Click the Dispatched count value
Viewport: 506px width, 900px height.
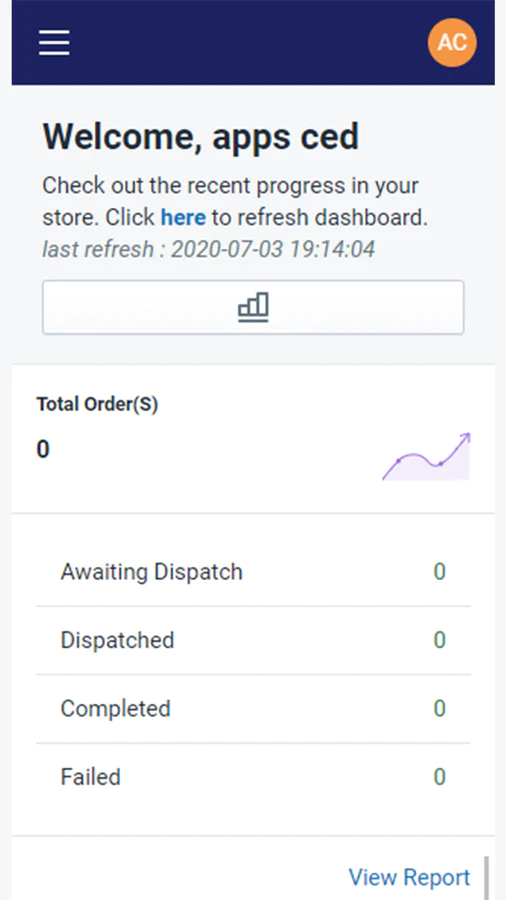(439, 640)
